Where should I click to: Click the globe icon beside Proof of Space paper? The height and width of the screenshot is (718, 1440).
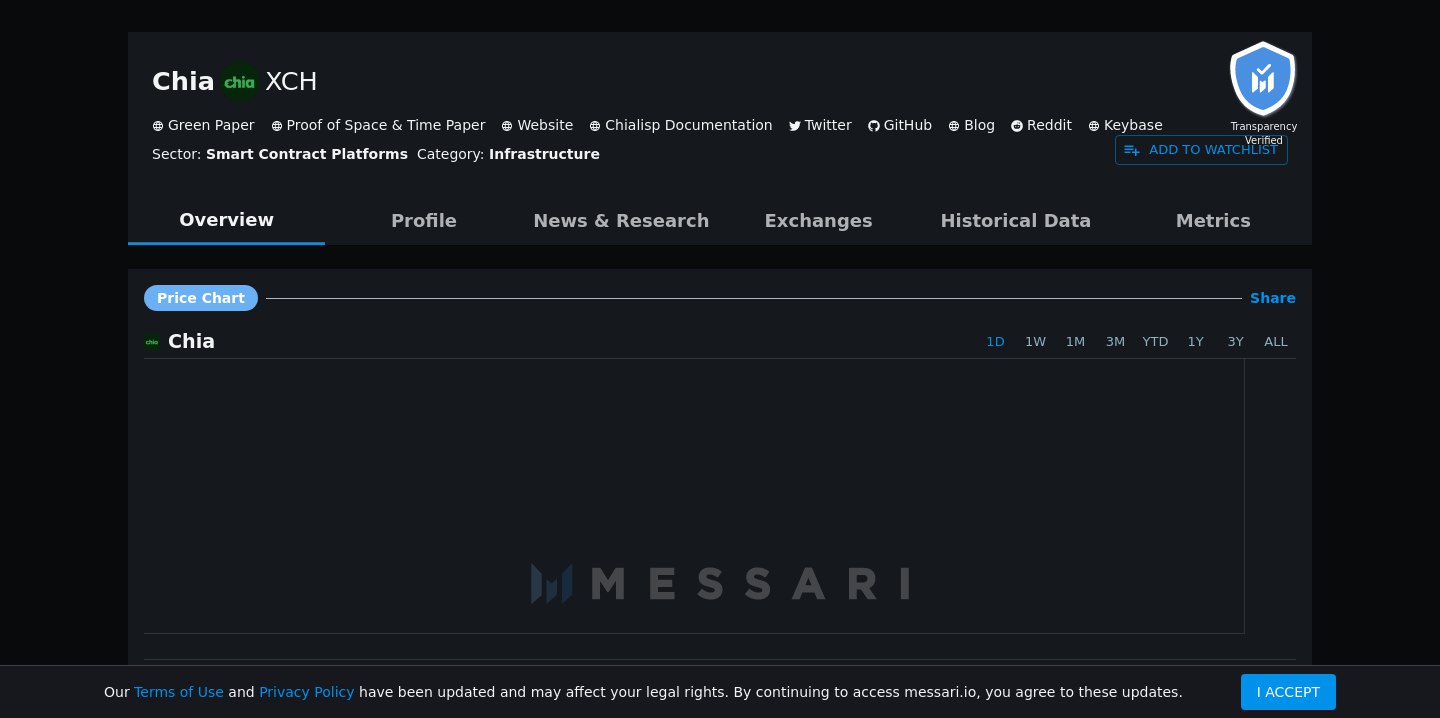point(277,126)
